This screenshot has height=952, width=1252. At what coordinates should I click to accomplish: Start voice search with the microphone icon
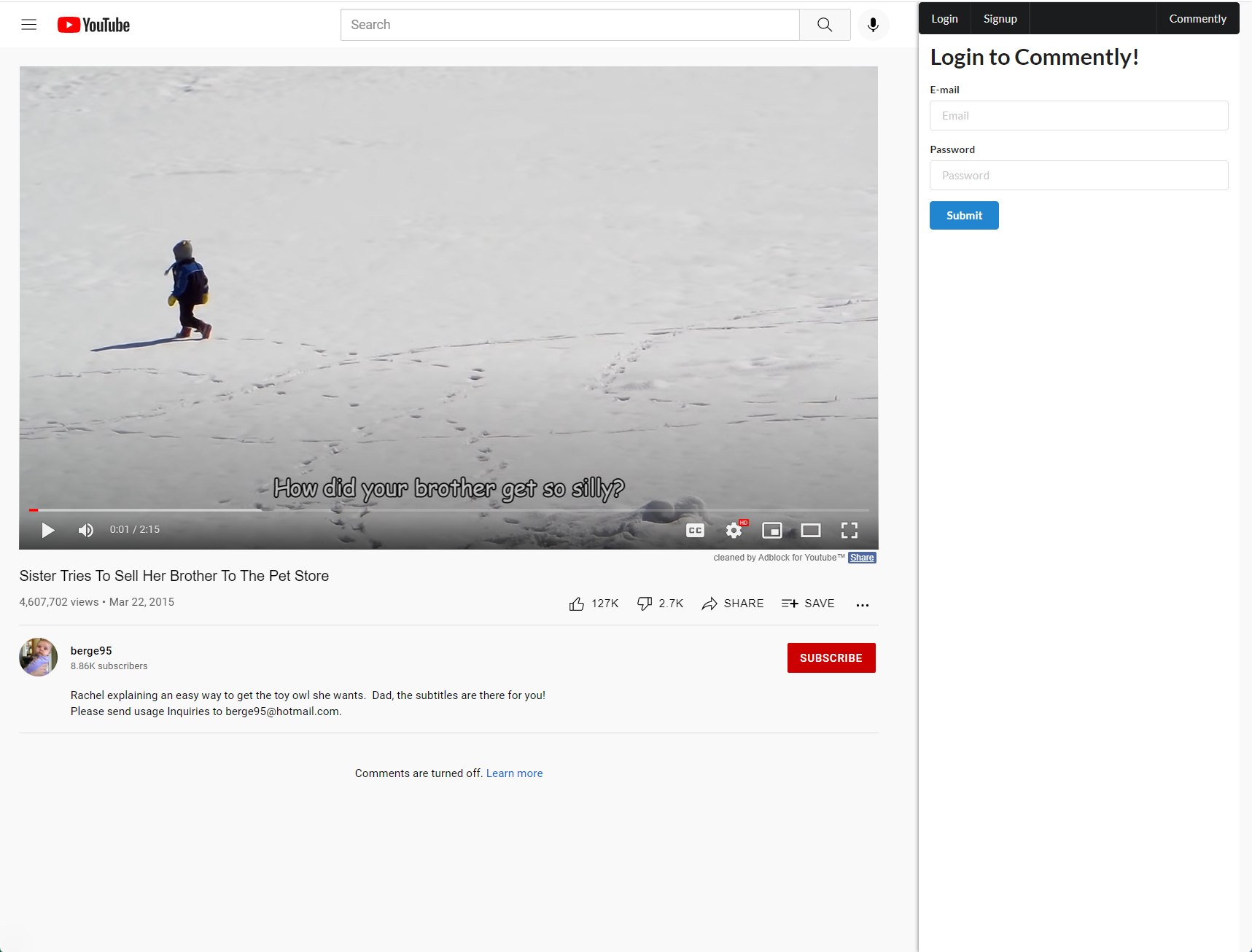[873, 25]
